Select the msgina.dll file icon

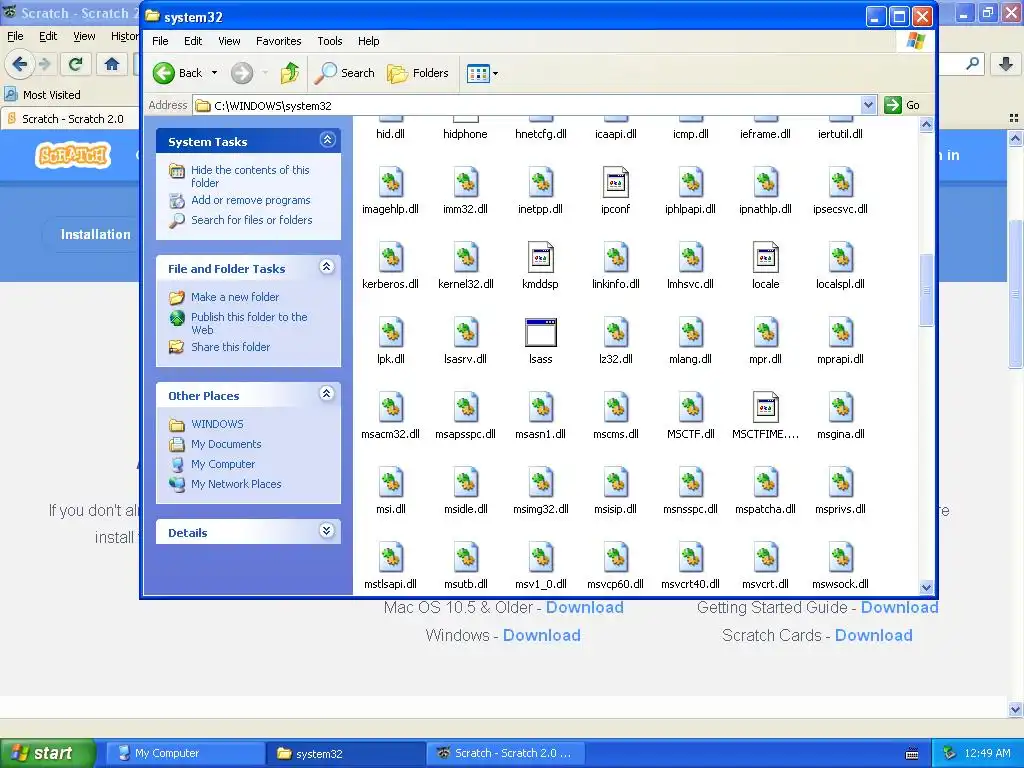[x=840, y=408]
